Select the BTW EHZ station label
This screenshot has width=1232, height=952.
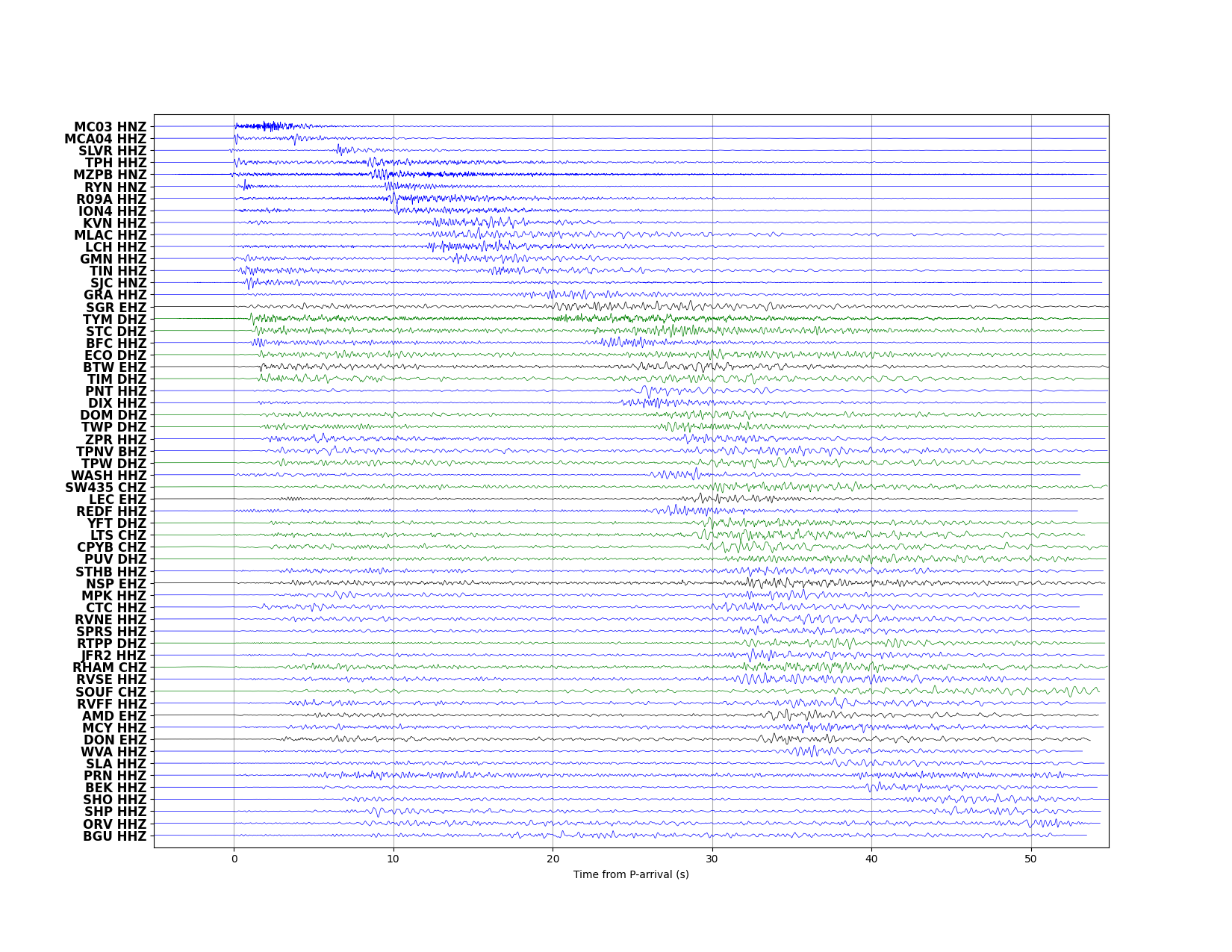(x=115, y=367)
